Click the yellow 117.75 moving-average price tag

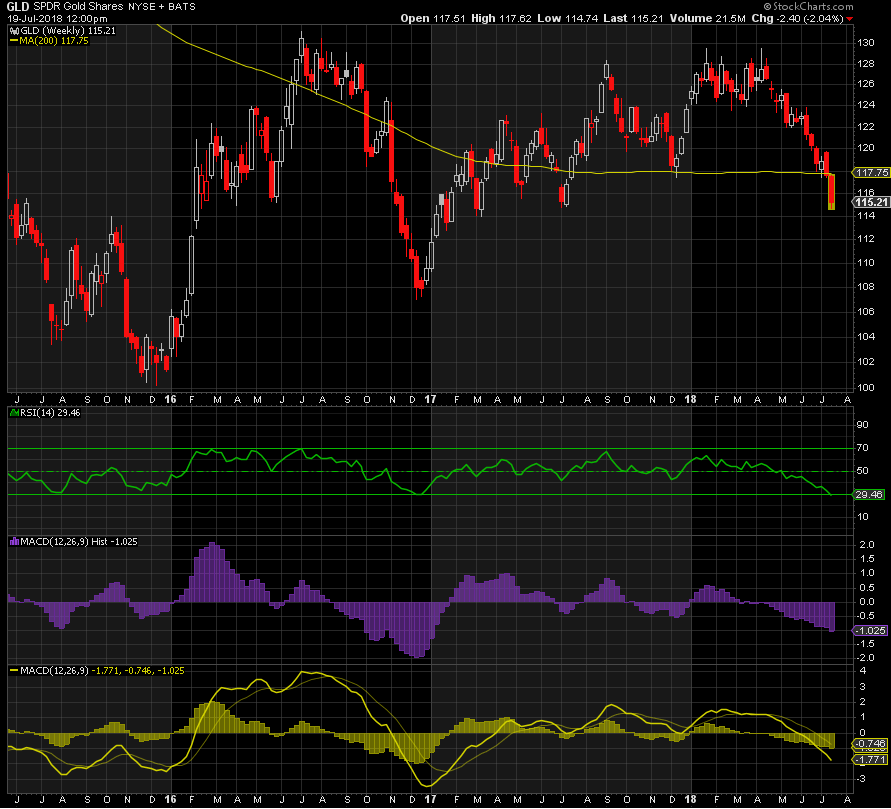(x=872, y=173)
